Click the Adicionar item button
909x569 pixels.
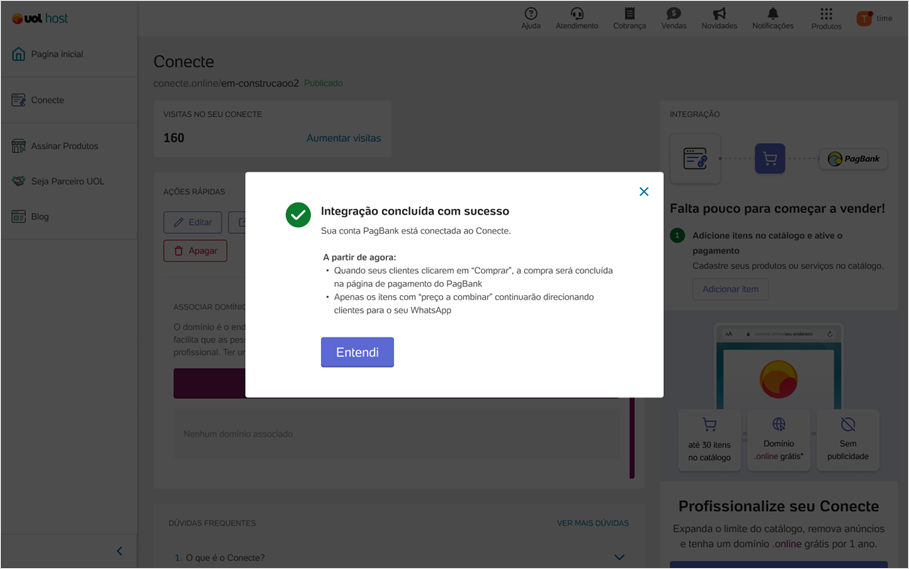tap(730, 289)
